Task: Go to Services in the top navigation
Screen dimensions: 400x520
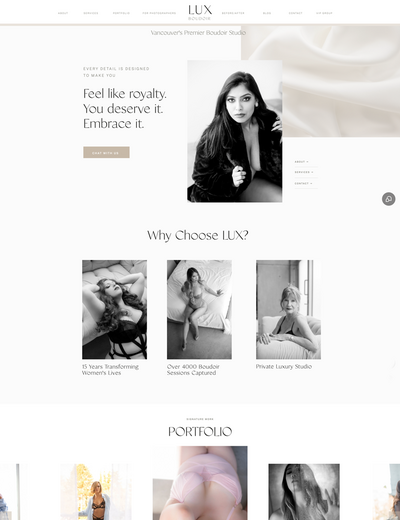Action: coord(91,13)
